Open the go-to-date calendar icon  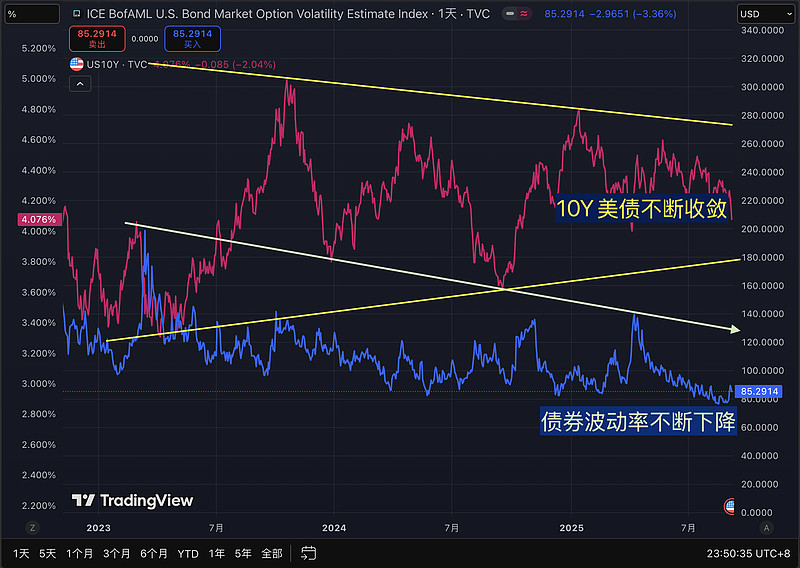coord(309,553)
